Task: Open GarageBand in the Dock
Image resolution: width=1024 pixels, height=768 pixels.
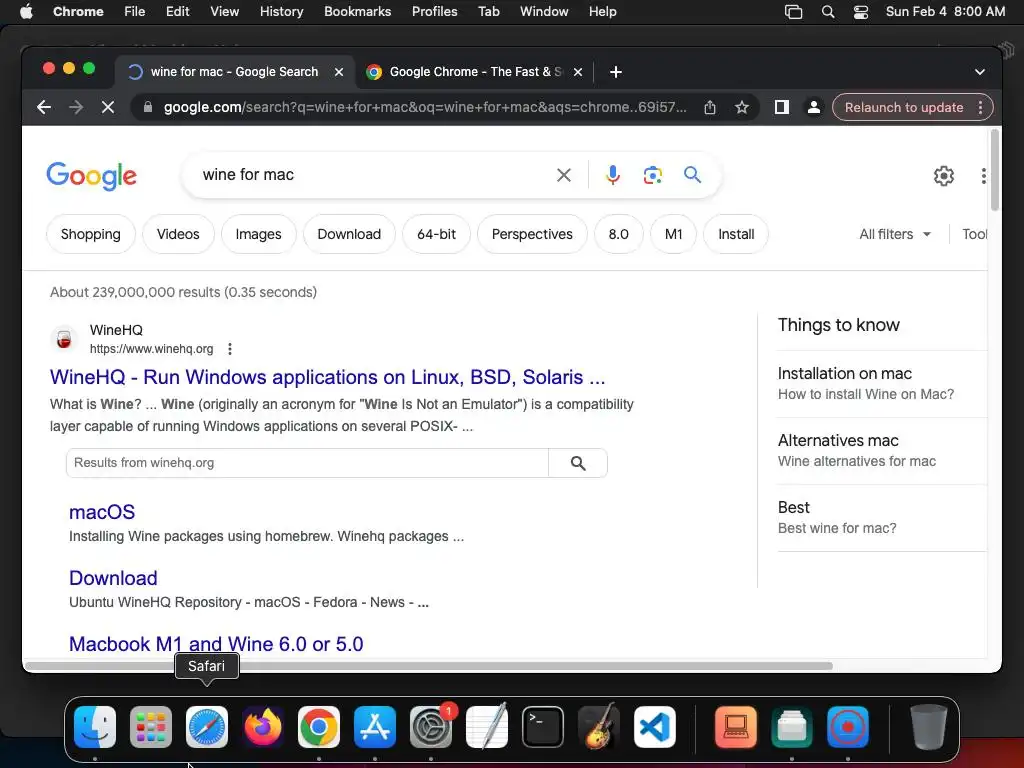Action: 598,727
